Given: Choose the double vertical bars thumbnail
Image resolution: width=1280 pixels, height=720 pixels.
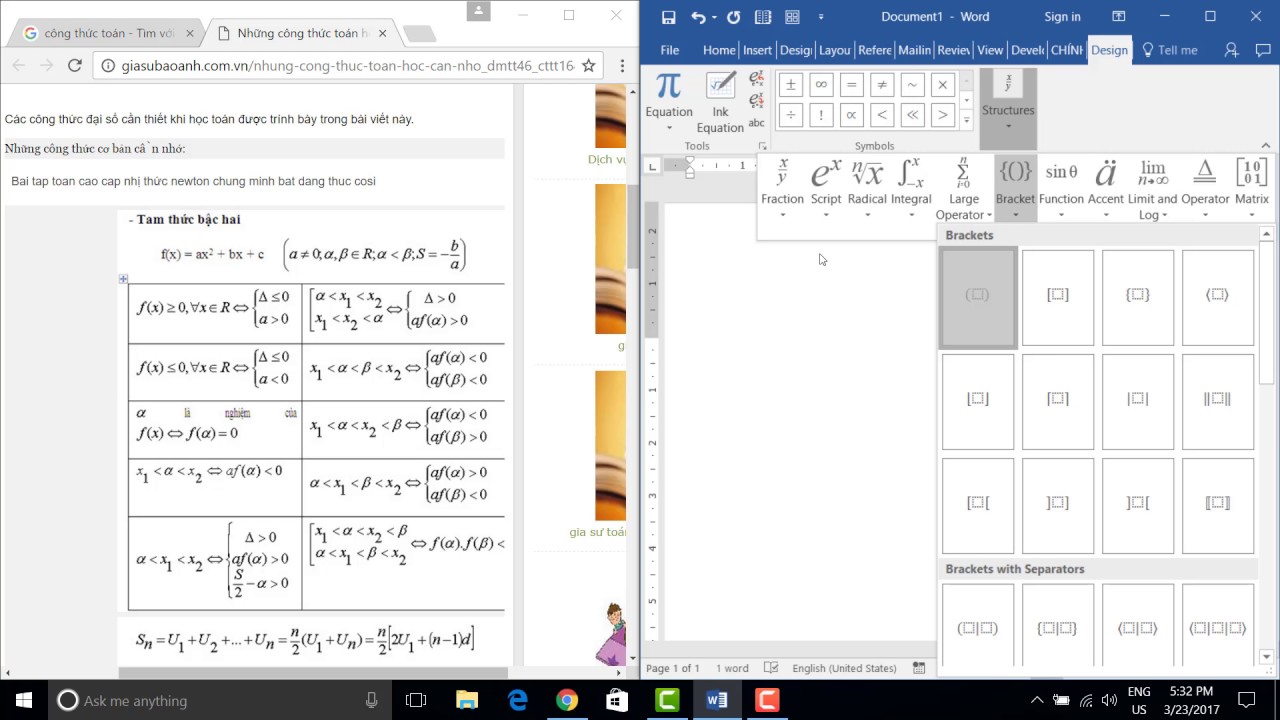Looking at the screenshot, I should pos(1218,402).
